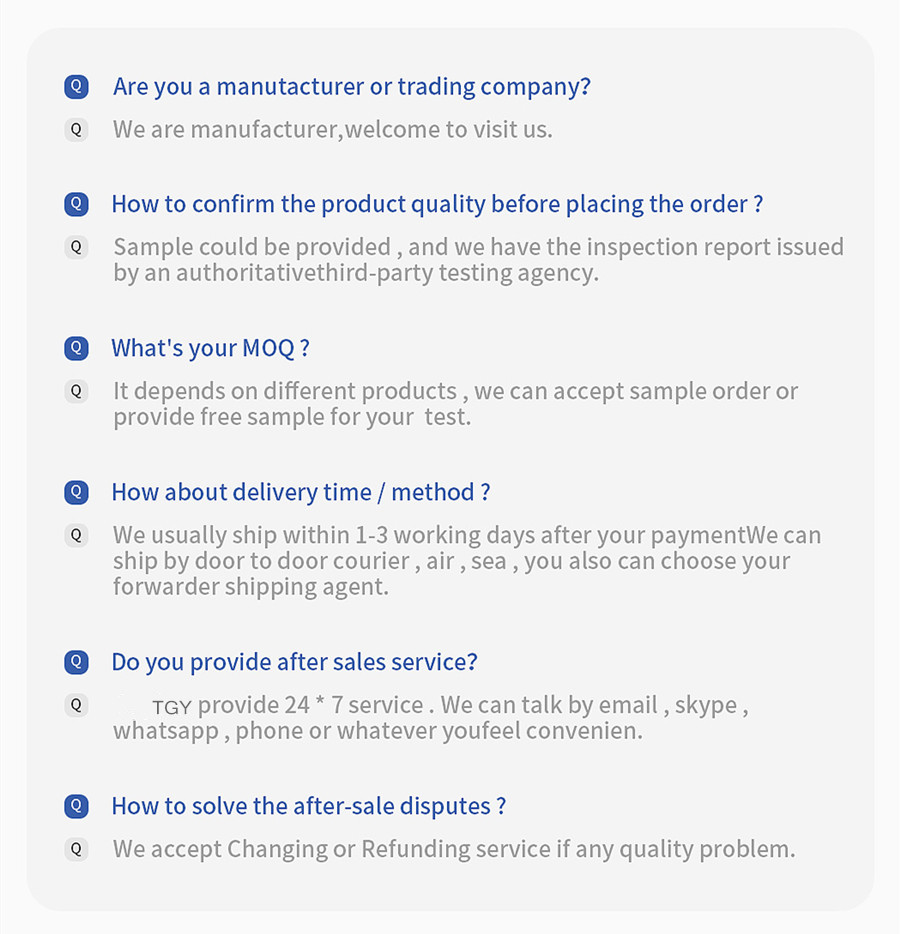Click the gray Q icon beside 'It depends on different products'
The image size is (900, 934).
(76, 391)
